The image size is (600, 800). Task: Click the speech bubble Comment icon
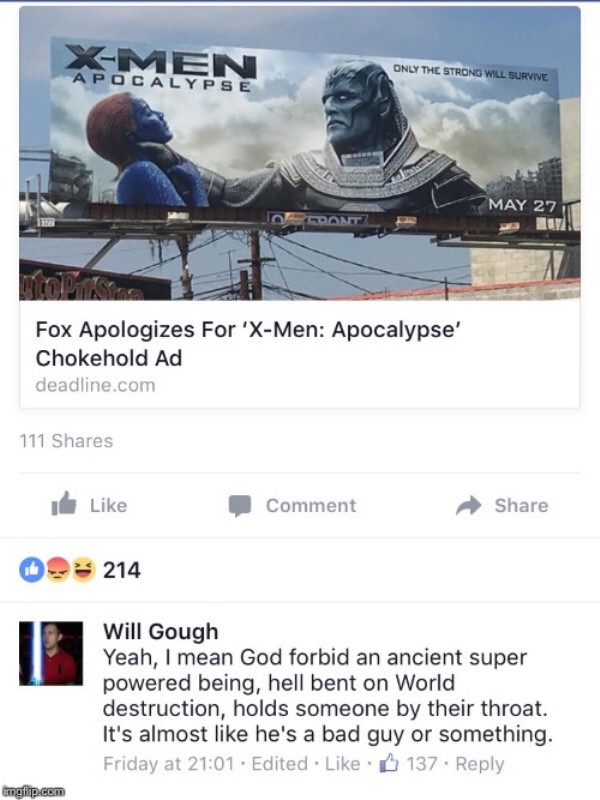click(239, 506)
